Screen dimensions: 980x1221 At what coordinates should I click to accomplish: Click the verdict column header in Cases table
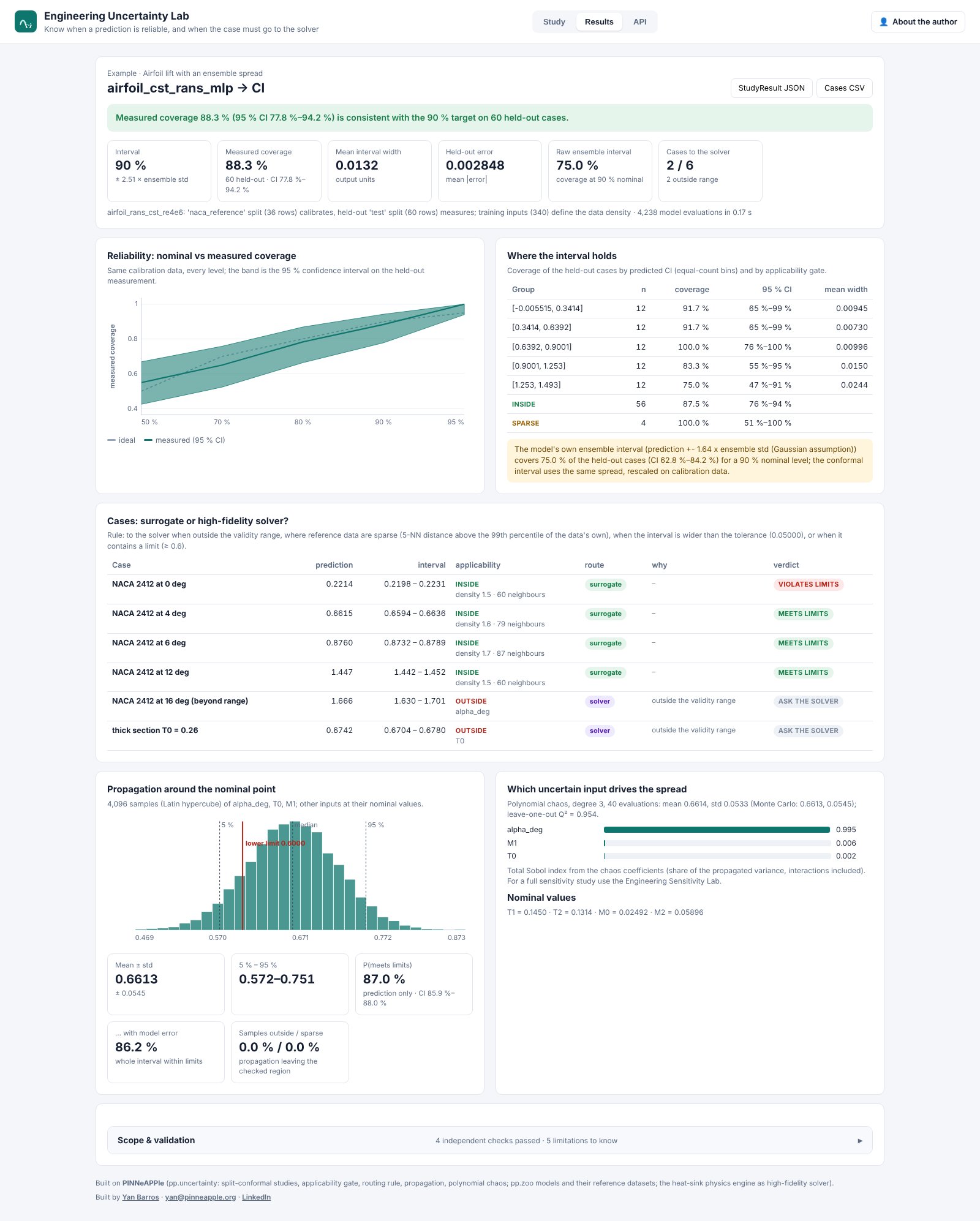[x=786, y=565]
